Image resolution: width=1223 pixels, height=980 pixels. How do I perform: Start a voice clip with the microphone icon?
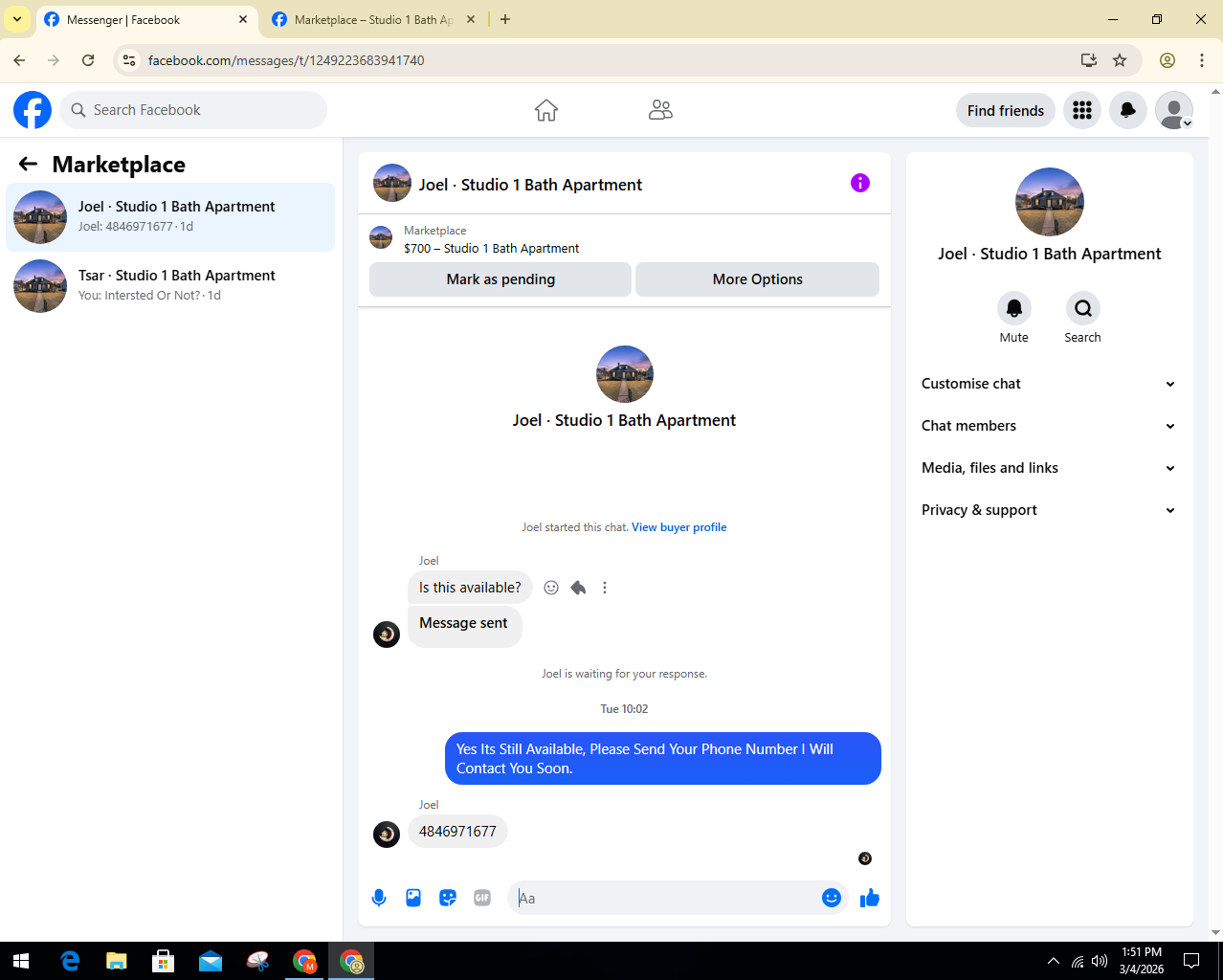379,898
